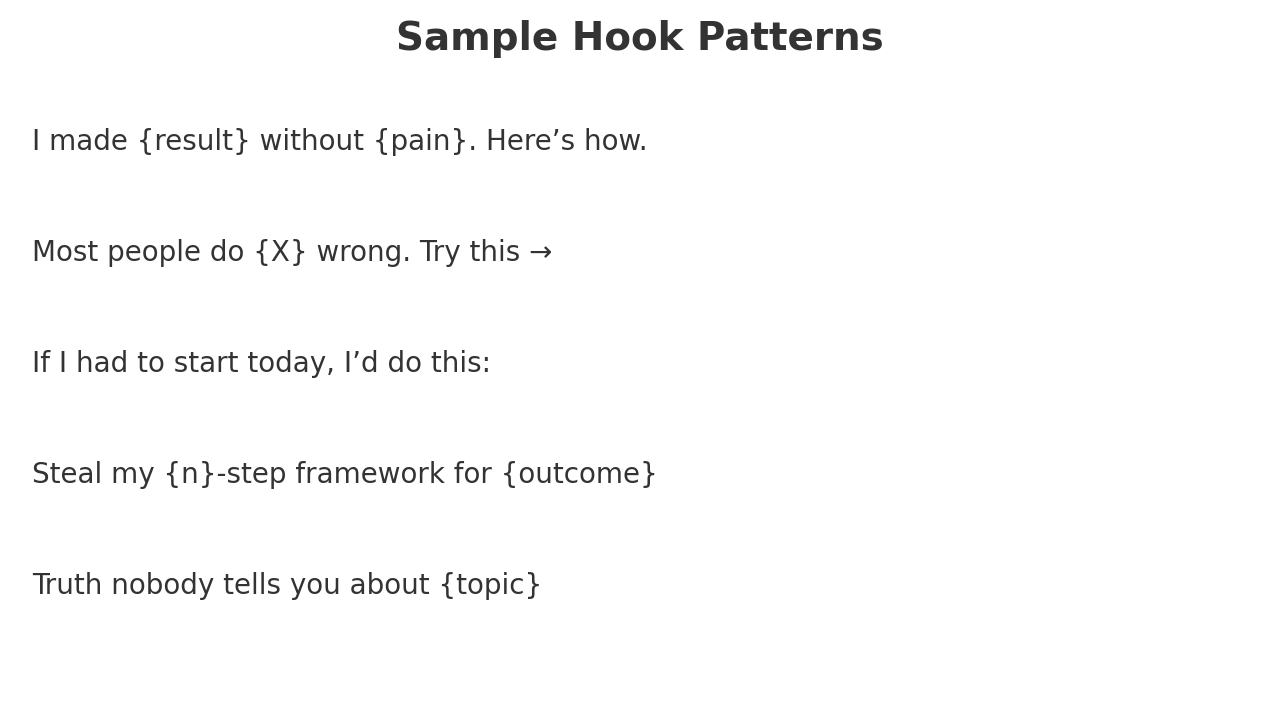The width and height of the screenshot is (1280, 702).
Task: Click the words Try this
Action: coord(469,252)
